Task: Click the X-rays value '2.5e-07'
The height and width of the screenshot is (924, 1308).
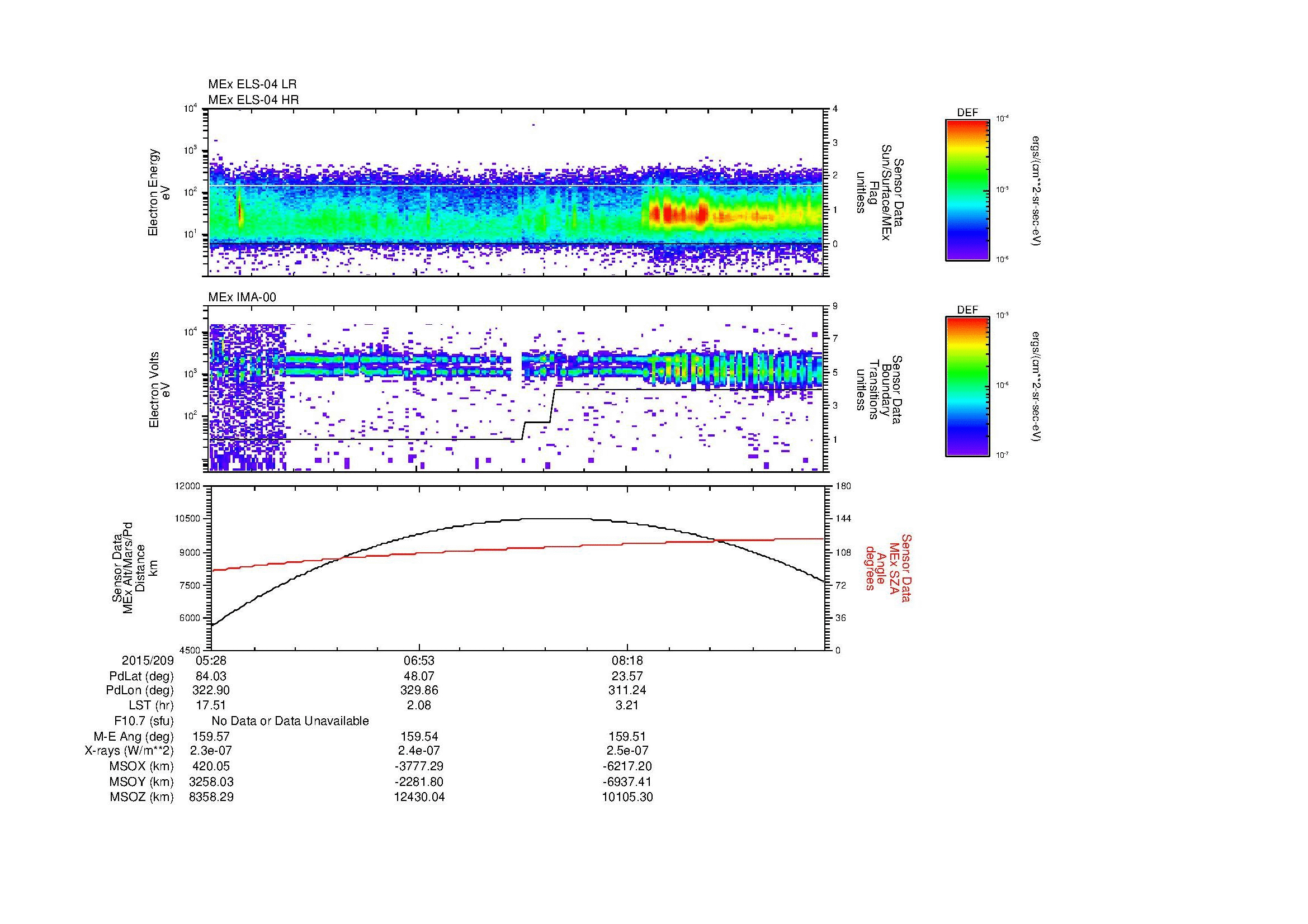Action: point(627,751)
